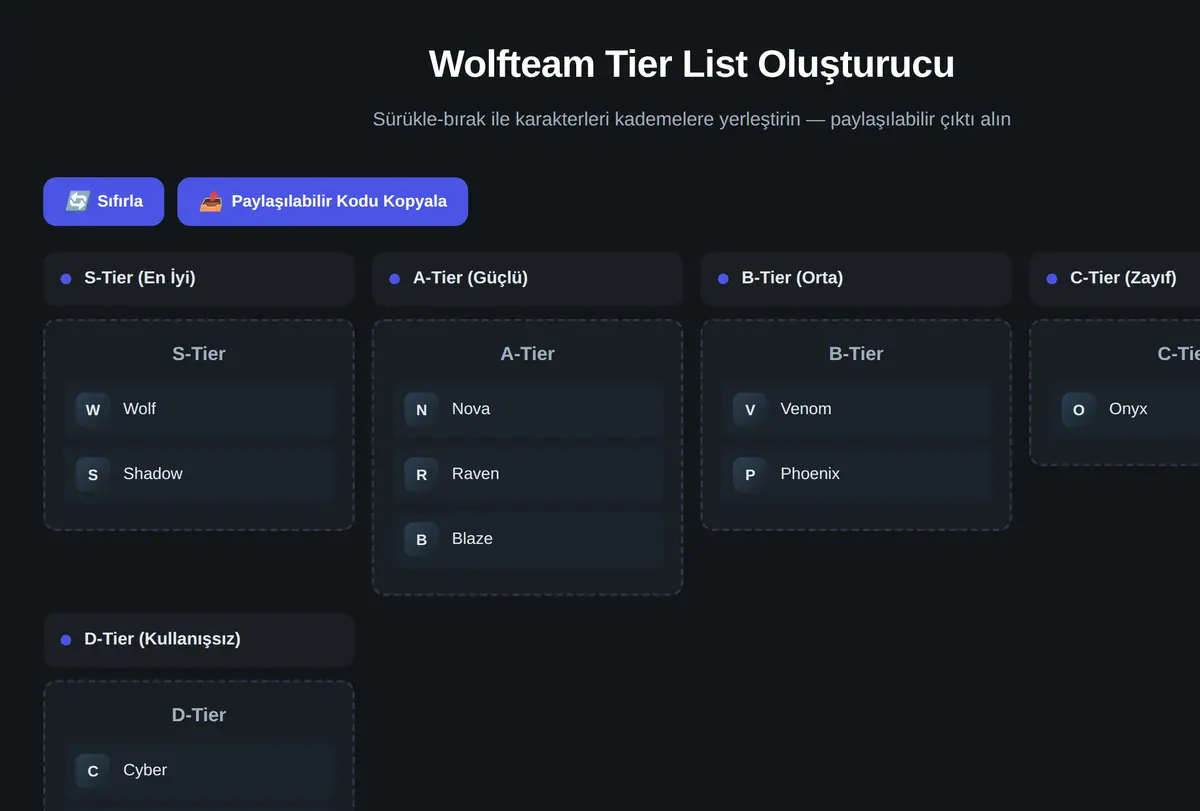1200x811 pixels.
Task: Select the Raven character name
Action: coord(475,474)
